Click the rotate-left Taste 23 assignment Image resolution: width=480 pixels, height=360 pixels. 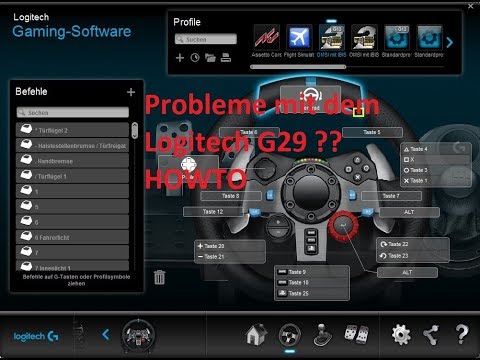(x=413, y=256)
